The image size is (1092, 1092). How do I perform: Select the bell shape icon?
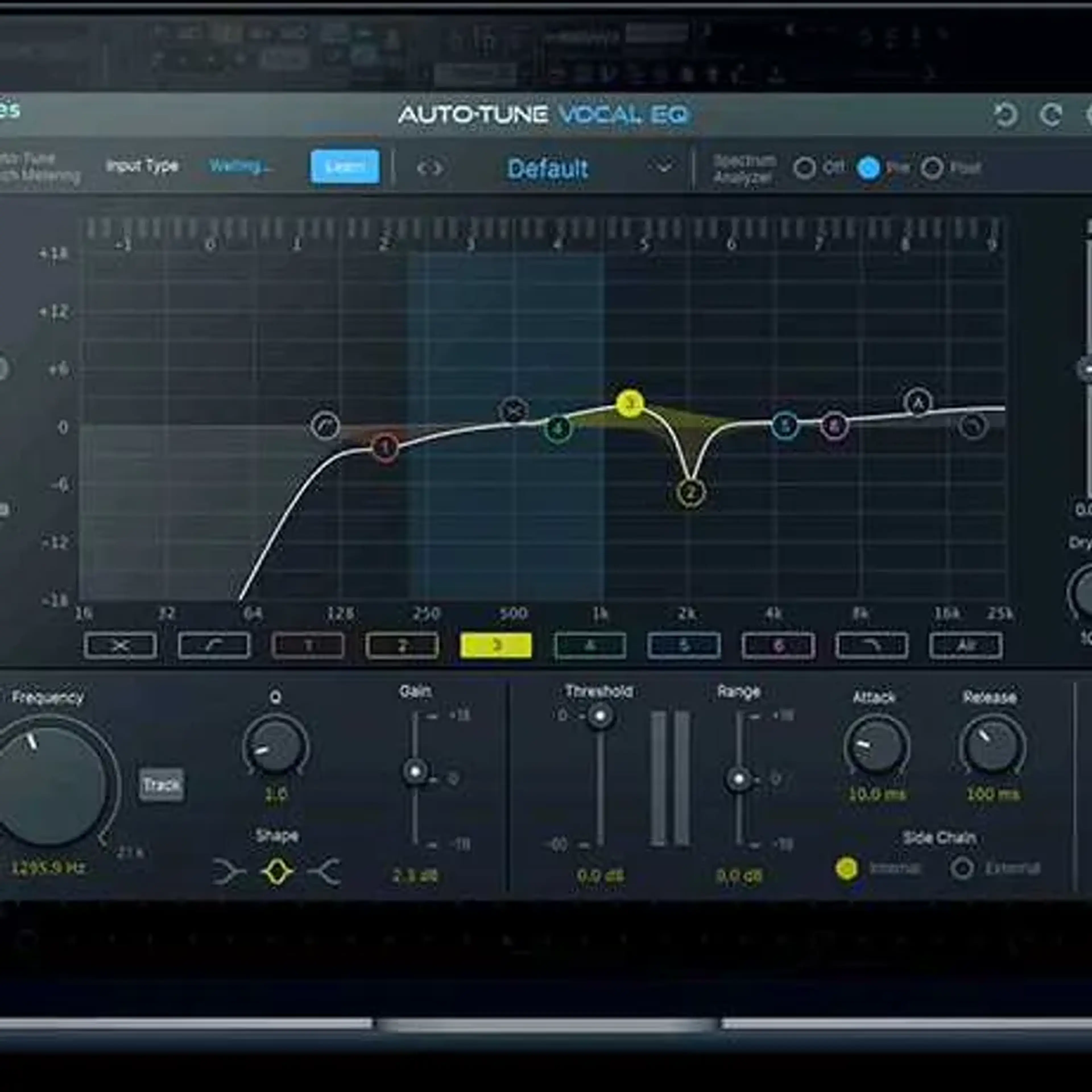click(x=277, y=872)
